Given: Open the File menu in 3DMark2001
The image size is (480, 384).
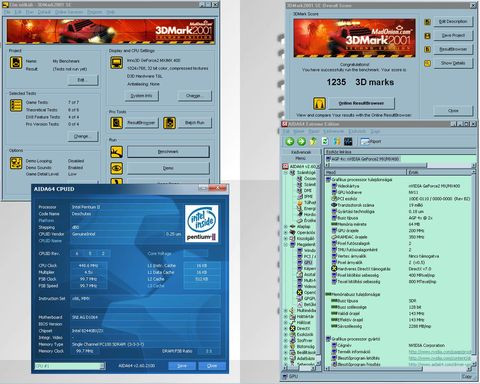Looking at the screenshot, I should coord(7,12).
